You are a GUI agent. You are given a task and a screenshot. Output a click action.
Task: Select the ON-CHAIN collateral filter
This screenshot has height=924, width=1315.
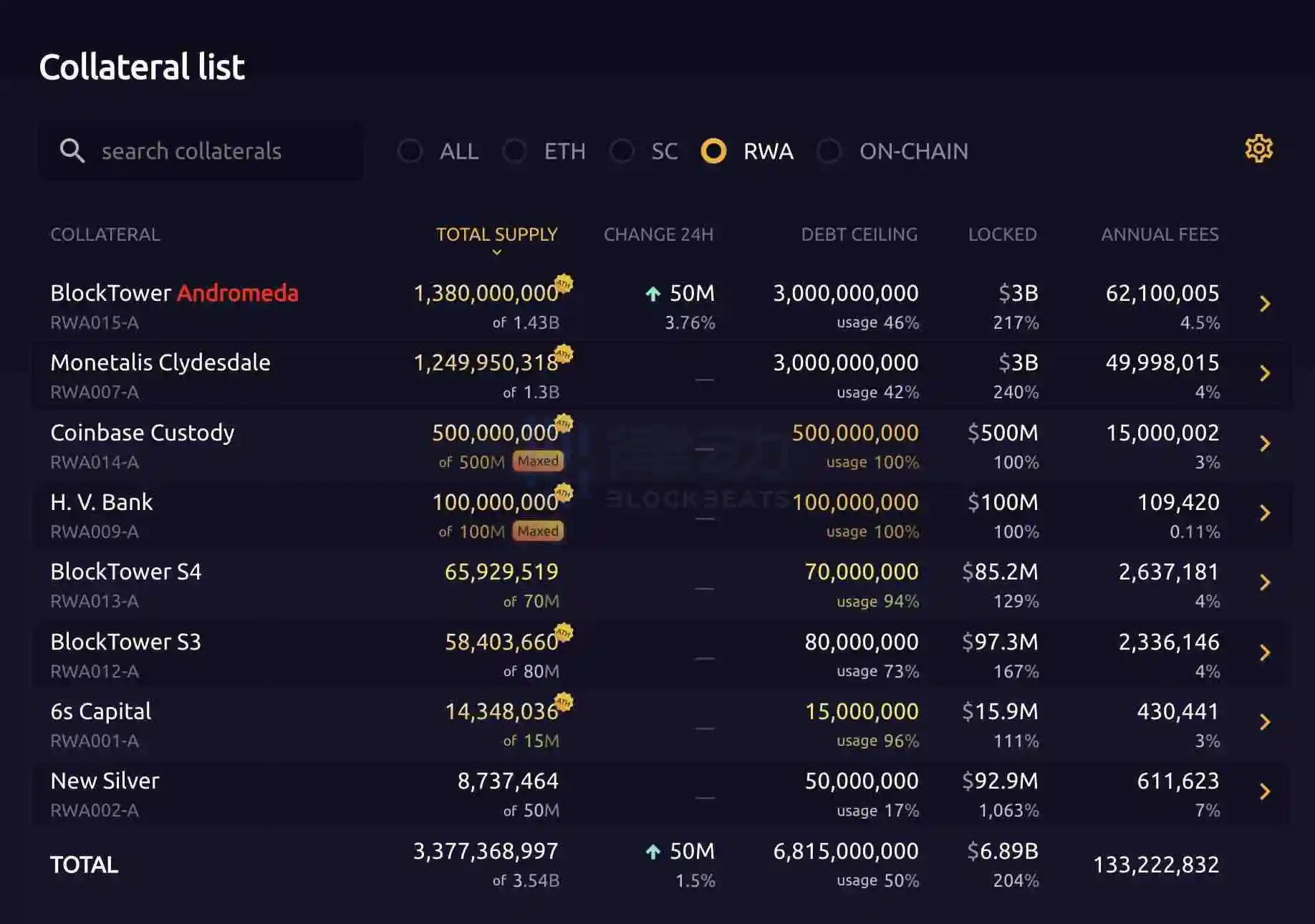point(829,151)
